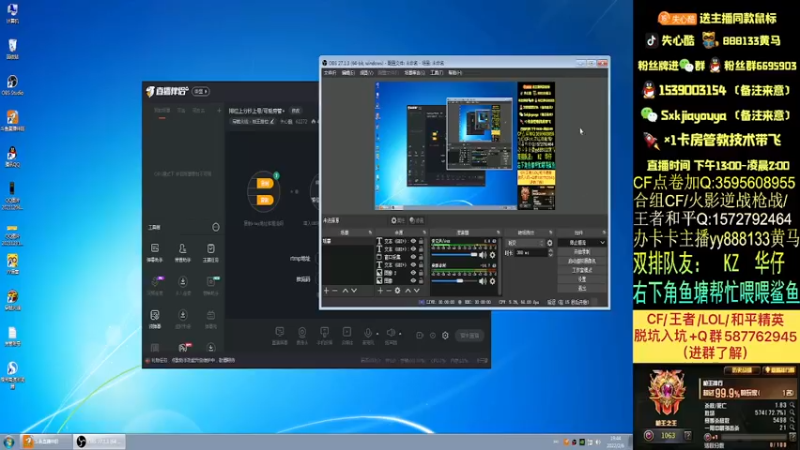Hide the 窗口采集 source via eye icon
This screenshot has width=800, height=450.
point(413,257)
